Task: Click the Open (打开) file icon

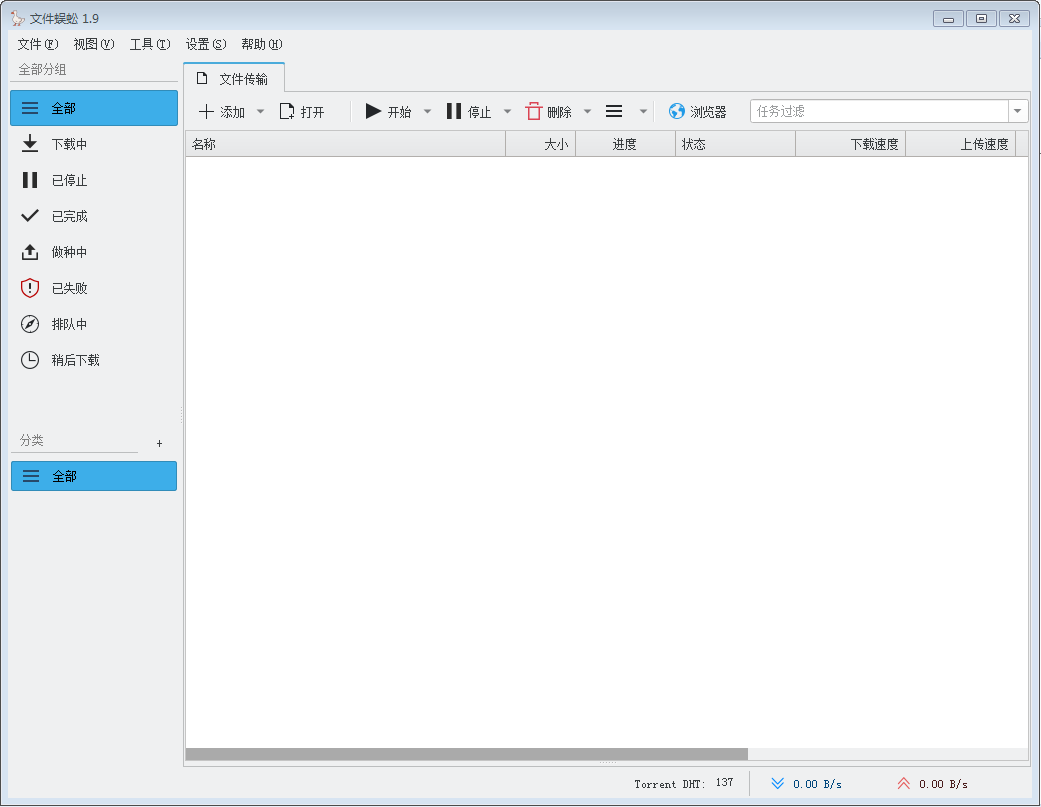Action: [x=287, y=112]
